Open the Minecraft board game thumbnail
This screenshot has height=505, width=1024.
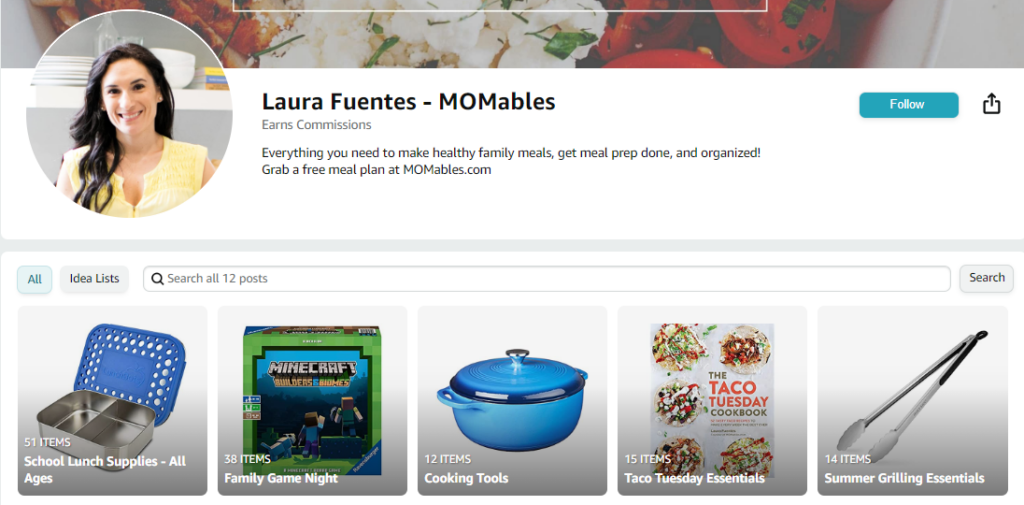(x=312, y=400)
